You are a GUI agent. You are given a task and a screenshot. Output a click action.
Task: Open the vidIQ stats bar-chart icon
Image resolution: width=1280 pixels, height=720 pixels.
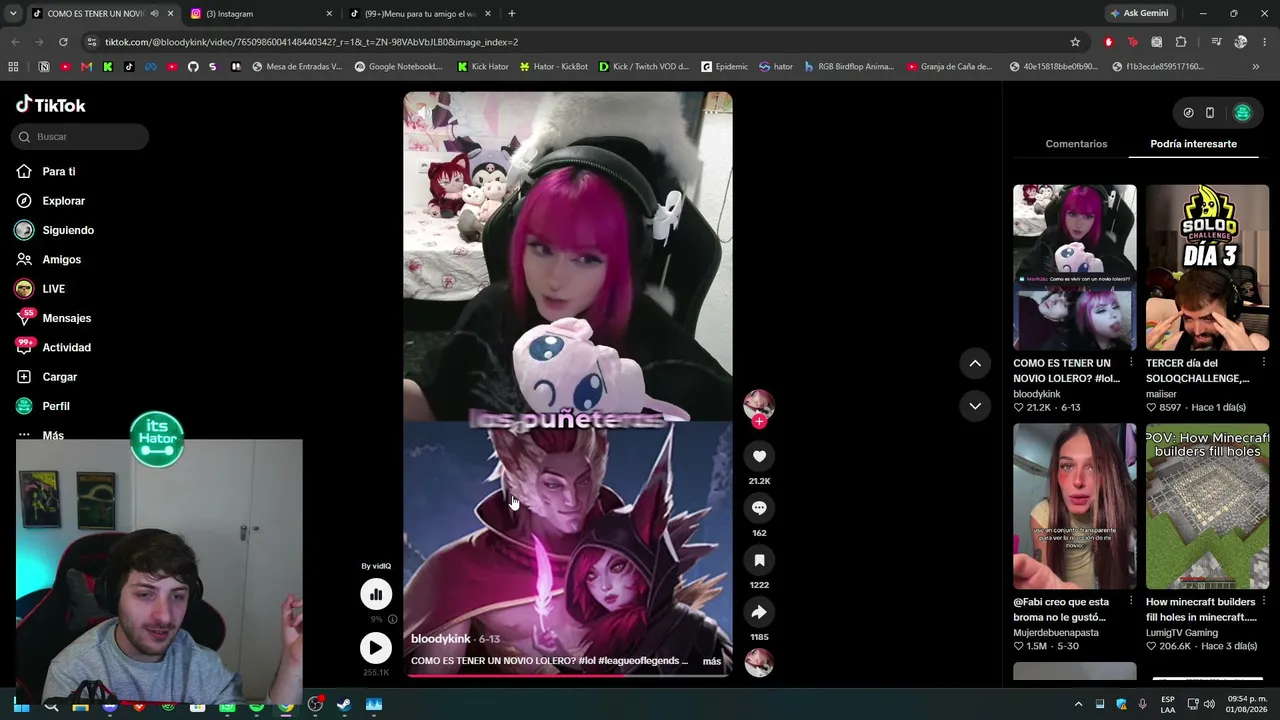[376, 595]
